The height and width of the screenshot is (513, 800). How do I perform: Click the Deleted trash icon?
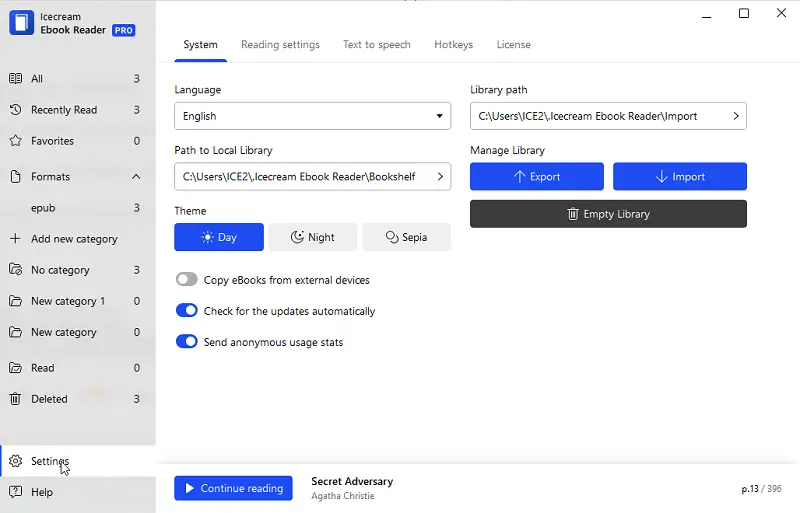pyautogui.click(x=15, y=399)
